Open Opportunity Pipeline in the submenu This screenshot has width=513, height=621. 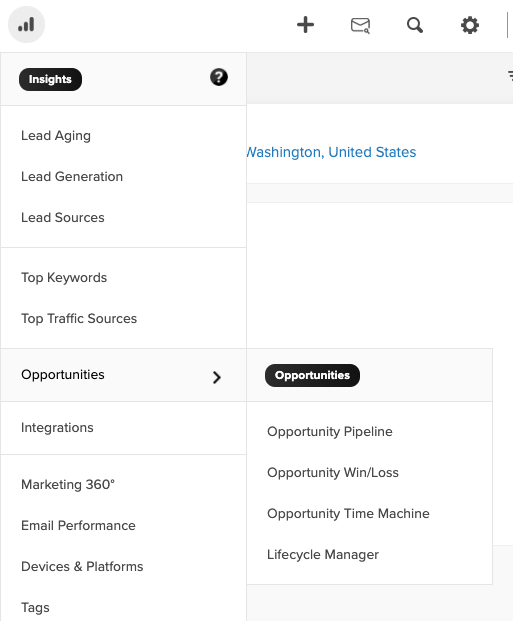pyautogui.click(x=330, y=432)
